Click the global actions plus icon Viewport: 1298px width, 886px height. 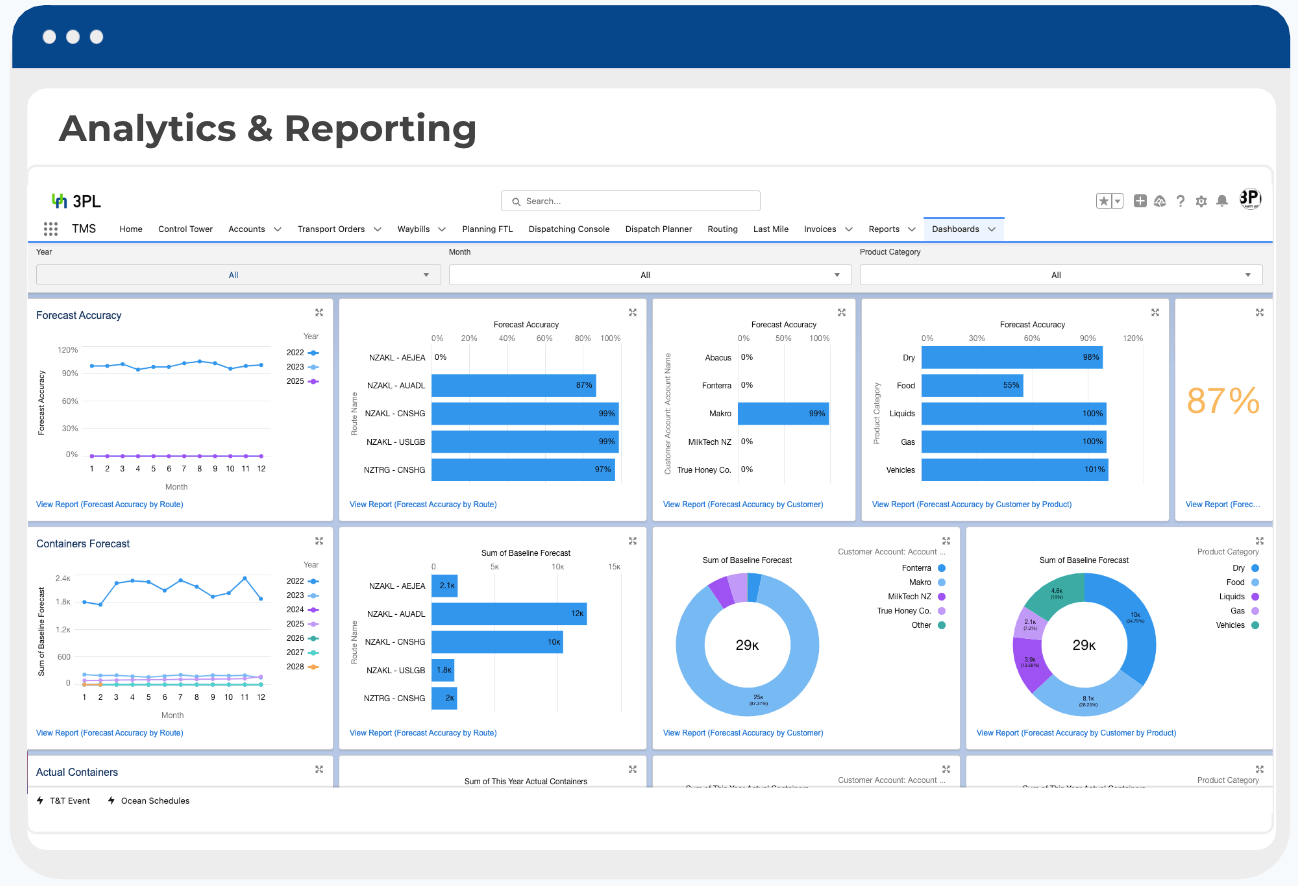(1140, 201)
